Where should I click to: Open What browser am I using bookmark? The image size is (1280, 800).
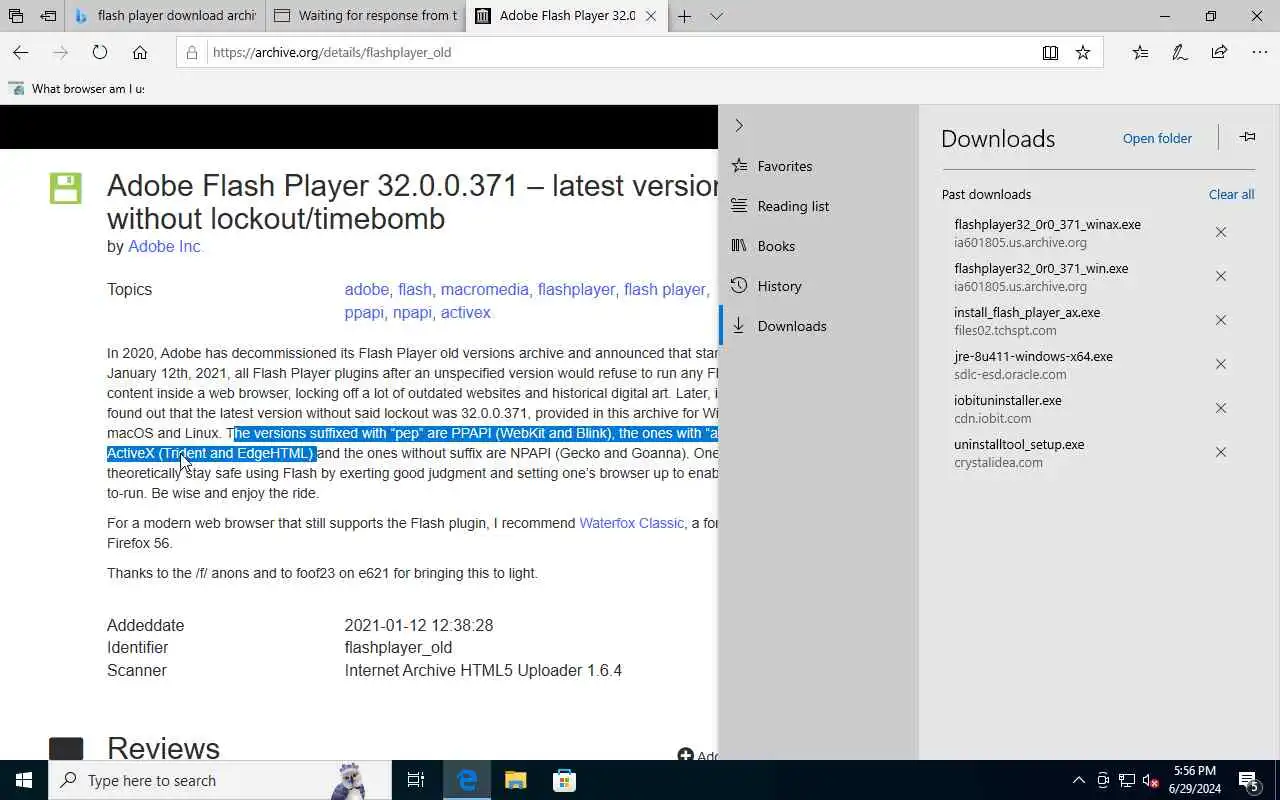point(77,88)
